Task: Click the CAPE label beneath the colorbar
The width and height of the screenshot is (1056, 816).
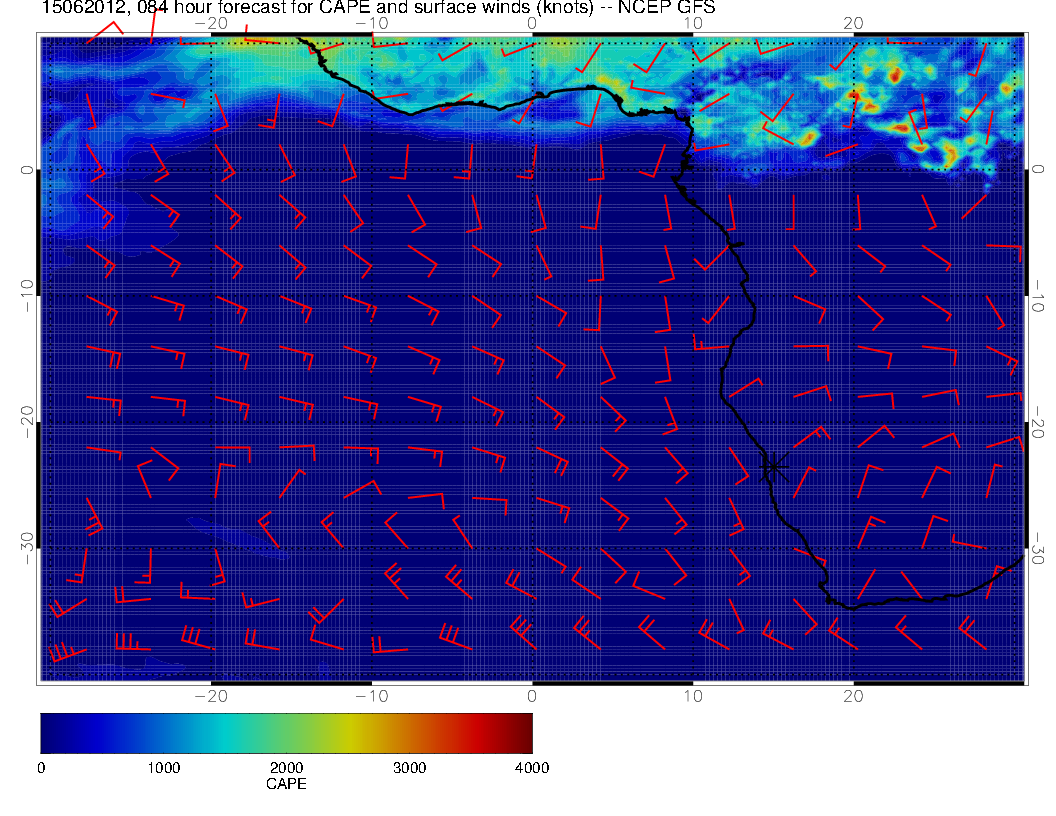Action: [x=286, y=784]
